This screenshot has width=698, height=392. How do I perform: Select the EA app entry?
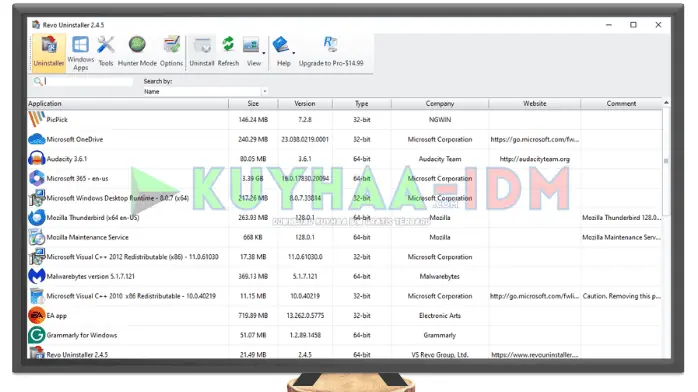coord(57,315)
